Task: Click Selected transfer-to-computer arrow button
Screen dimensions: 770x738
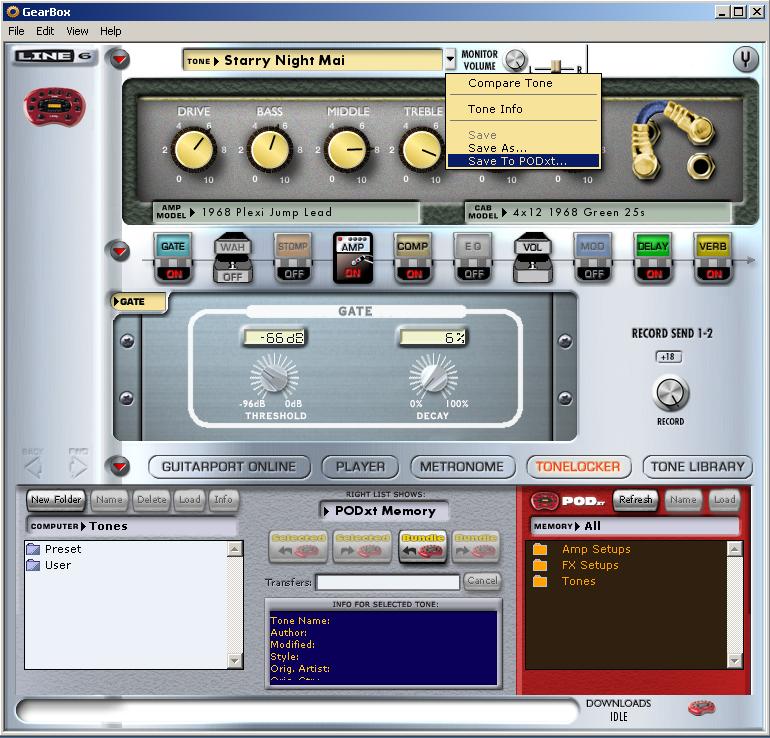Action: pyautogui.click(x=298, y=546)
